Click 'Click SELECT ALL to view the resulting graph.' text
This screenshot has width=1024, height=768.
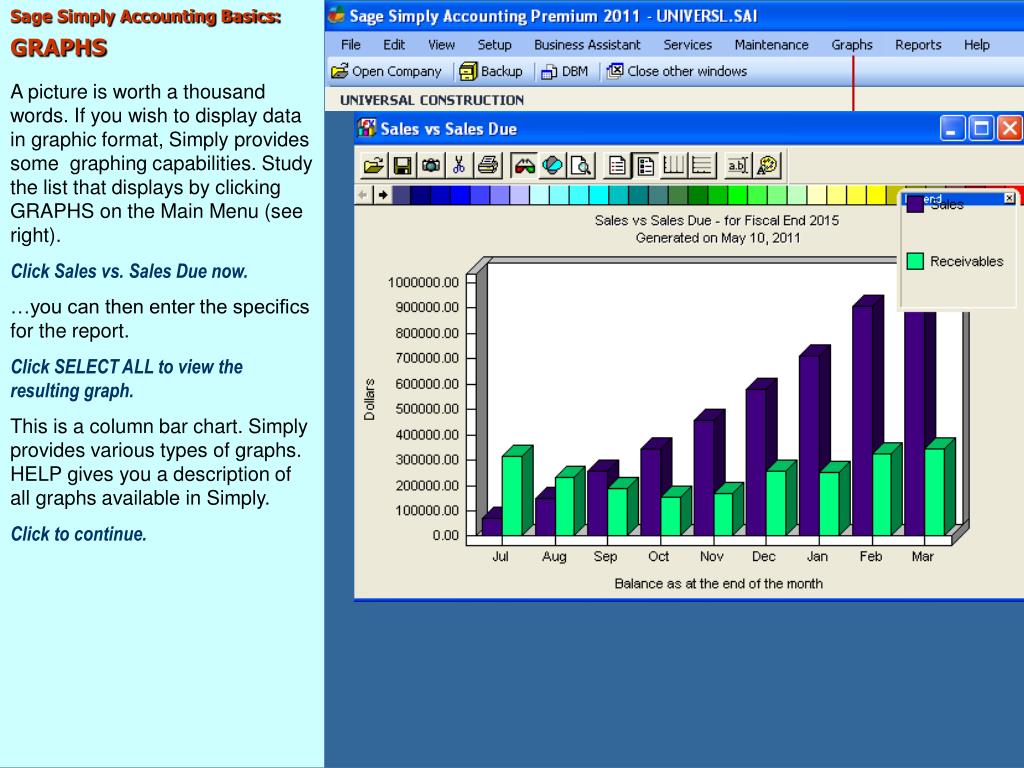pyautogui.click(x=127, y=379)
